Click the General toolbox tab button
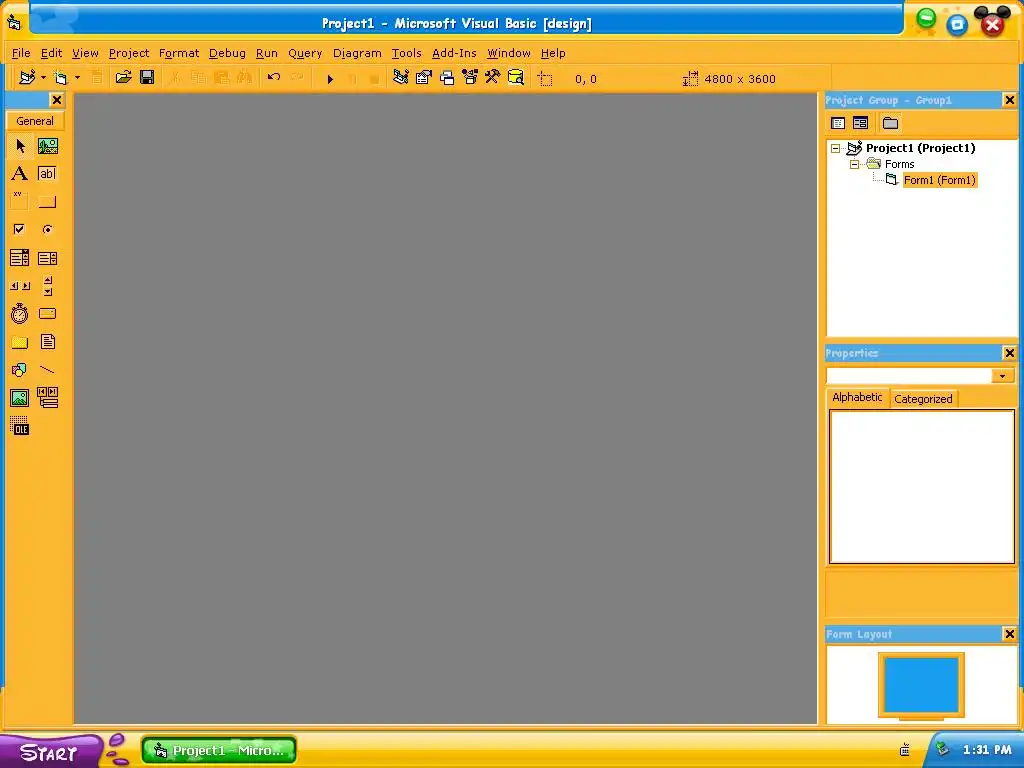This screenshot has height=768, width=1024. 35,121
